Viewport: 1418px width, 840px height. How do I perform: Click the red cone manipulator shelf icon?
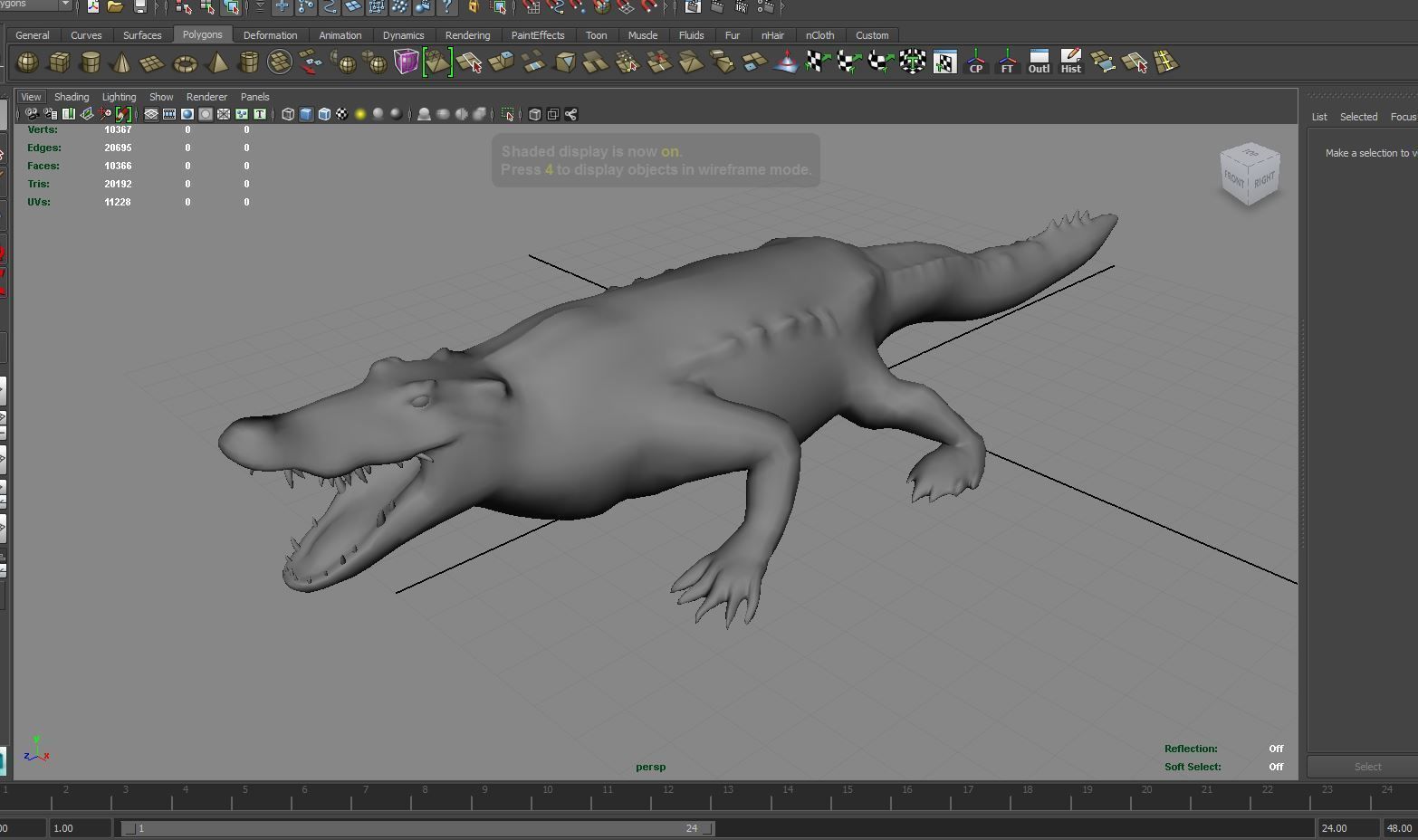tap(786, 62)
